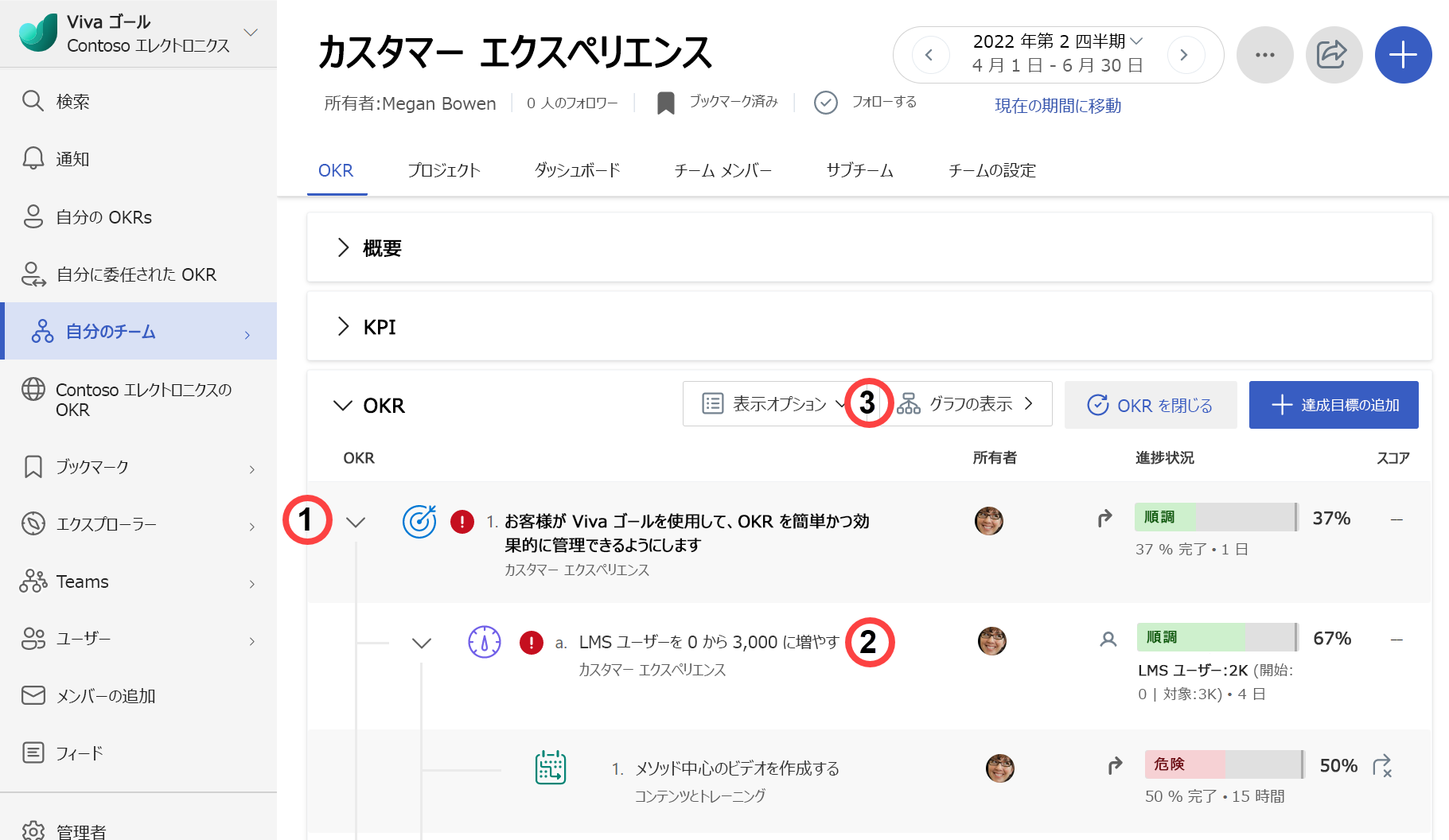Click the objective target icon
Image resolution: width=1449 pixels, height=840 pixels.
click(x=419, y=521)
